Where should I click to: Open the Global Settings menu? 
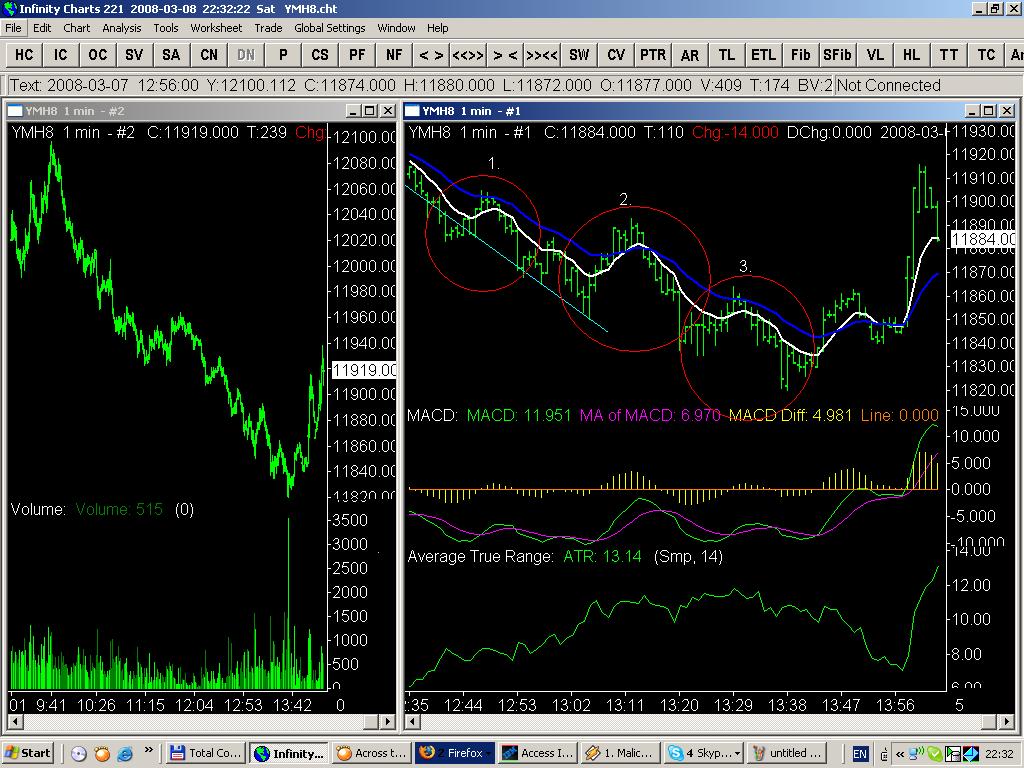pyautogui.click(x=330, y=28)
